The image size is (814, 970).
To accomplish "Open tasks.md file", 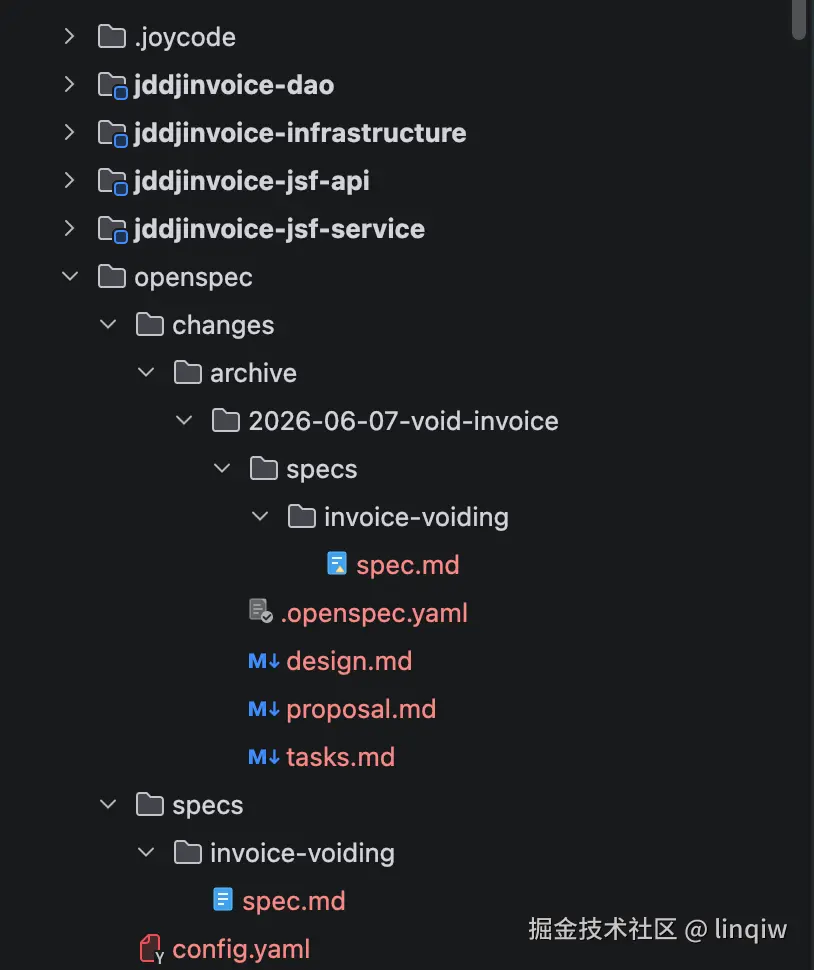I will (340, 757).
